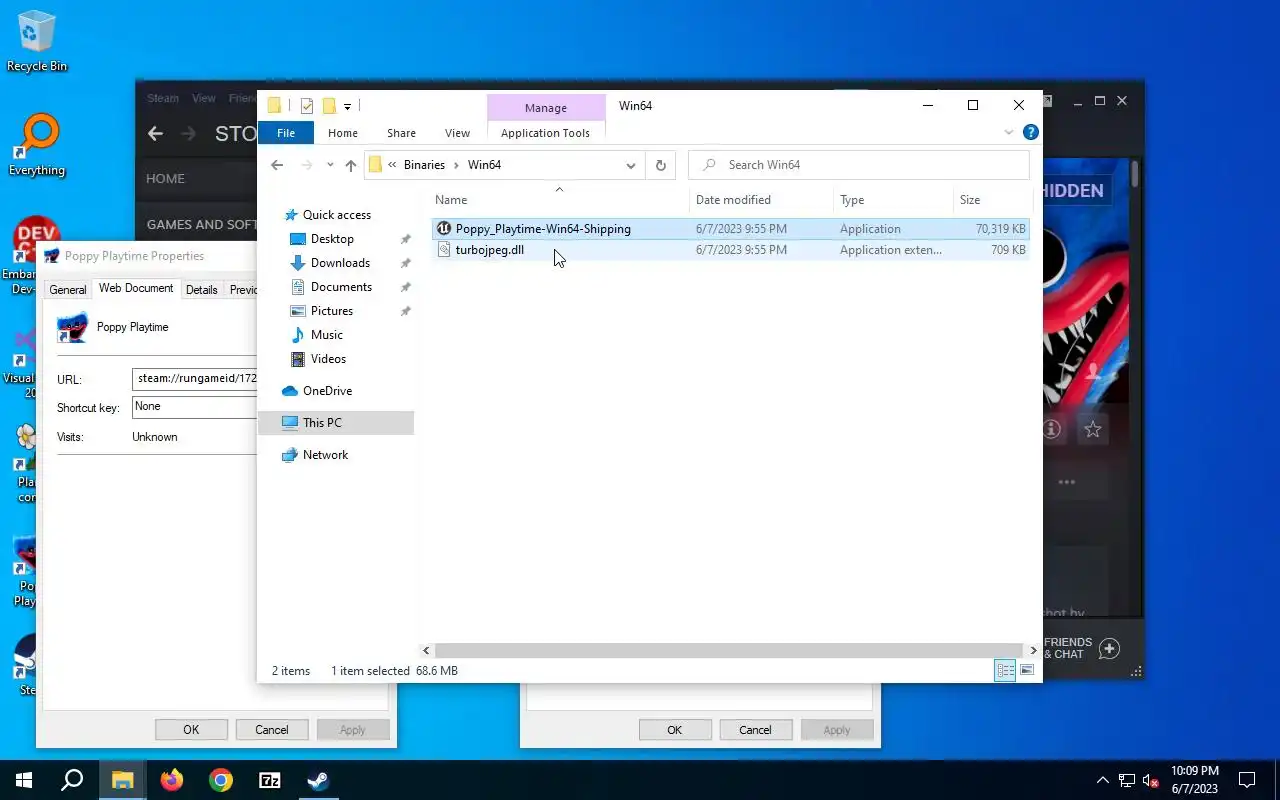Viewport: 1280px width, 800px height.
Task: Click Steam back arrow in Store
Action: click(155, 133)
